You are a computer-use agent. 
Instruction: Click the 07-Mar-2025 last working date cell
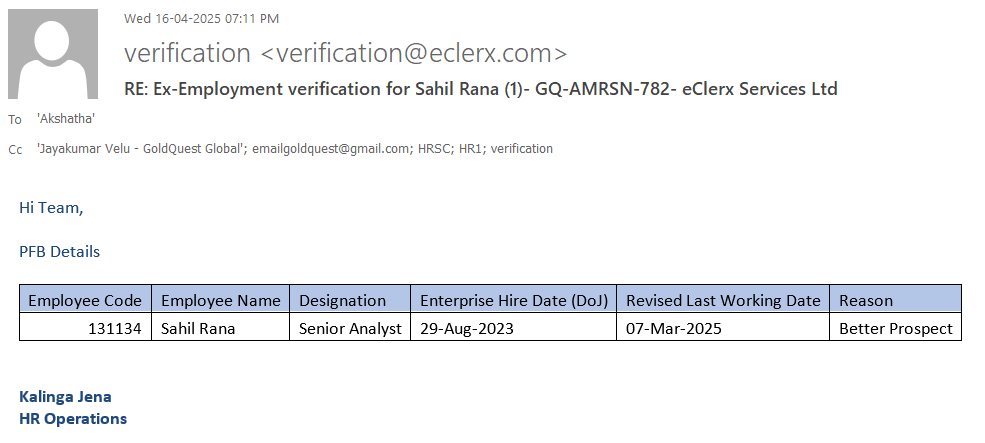pos(672,328)
